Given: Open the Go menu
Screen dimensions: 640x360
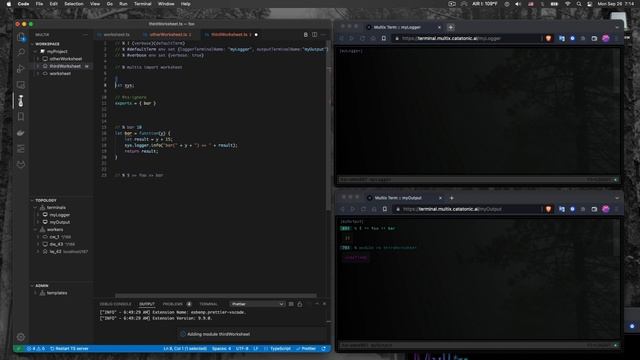Looking at the screenshot, I should click(x=109, y=4).
